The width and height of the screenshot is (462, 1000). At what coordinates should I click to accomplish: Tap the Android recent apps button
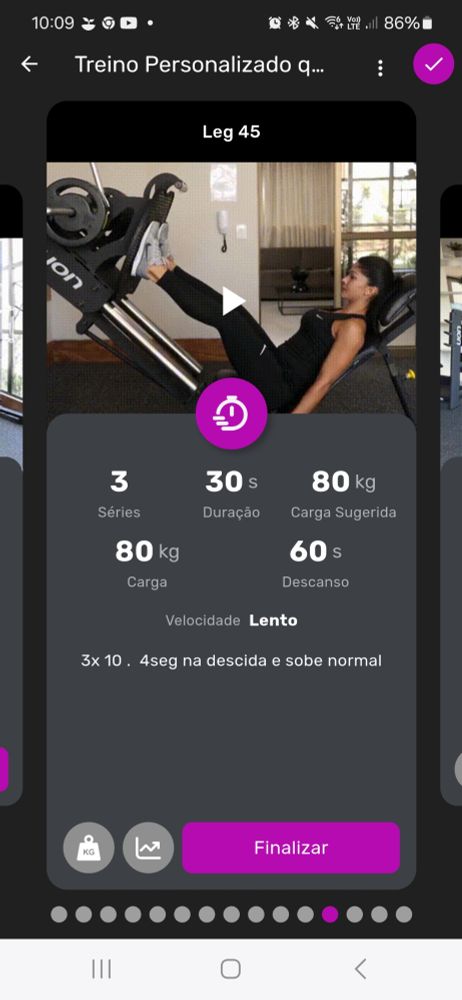(x=101, y=969)
